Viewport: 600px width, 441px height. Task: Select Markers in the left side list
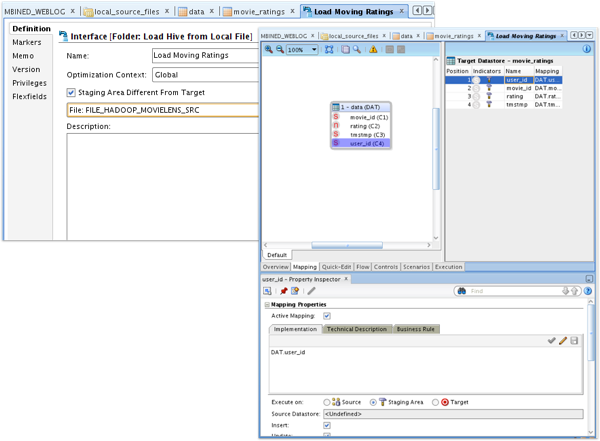(26, 42)
